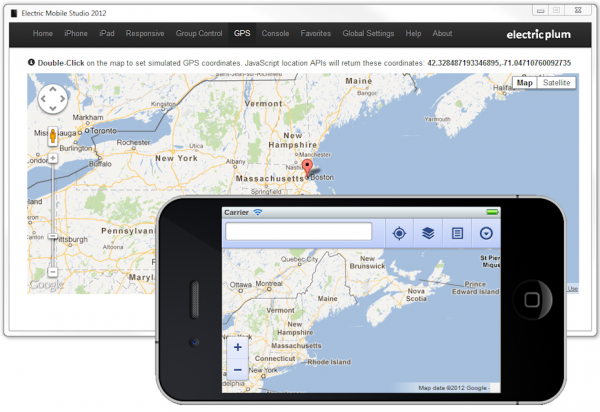Click the Favorites navigation link
Screen dimensions: 600x412
pos(316,33)
